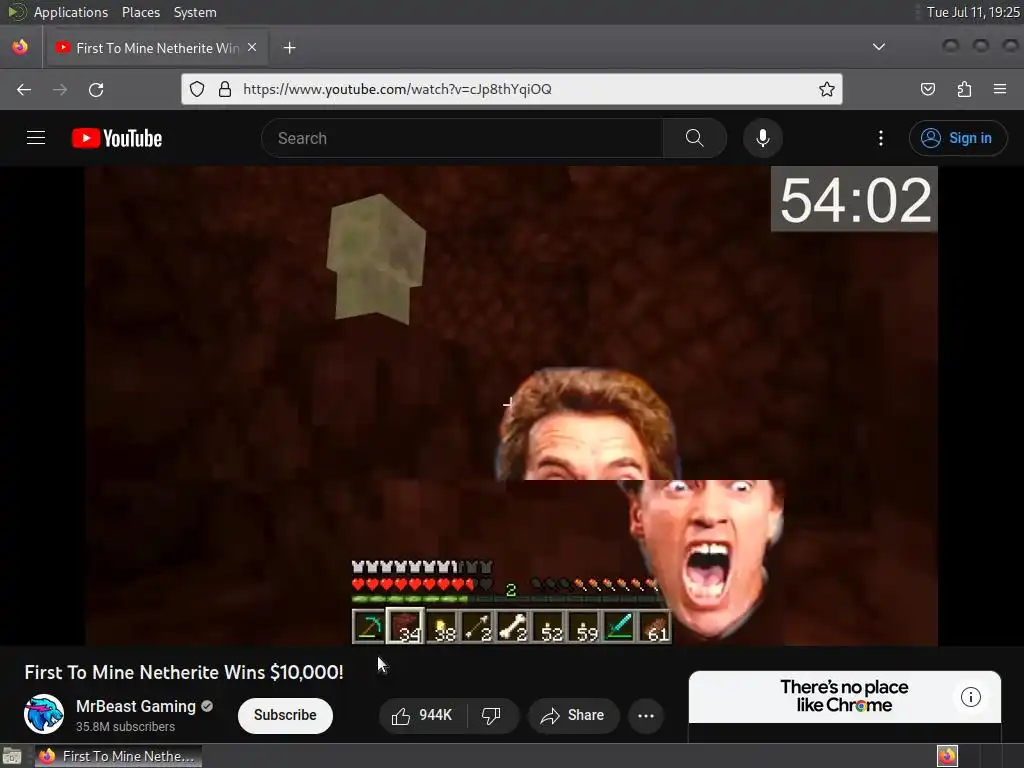Open the MrBeast Gaming channel link

point(136,706)
